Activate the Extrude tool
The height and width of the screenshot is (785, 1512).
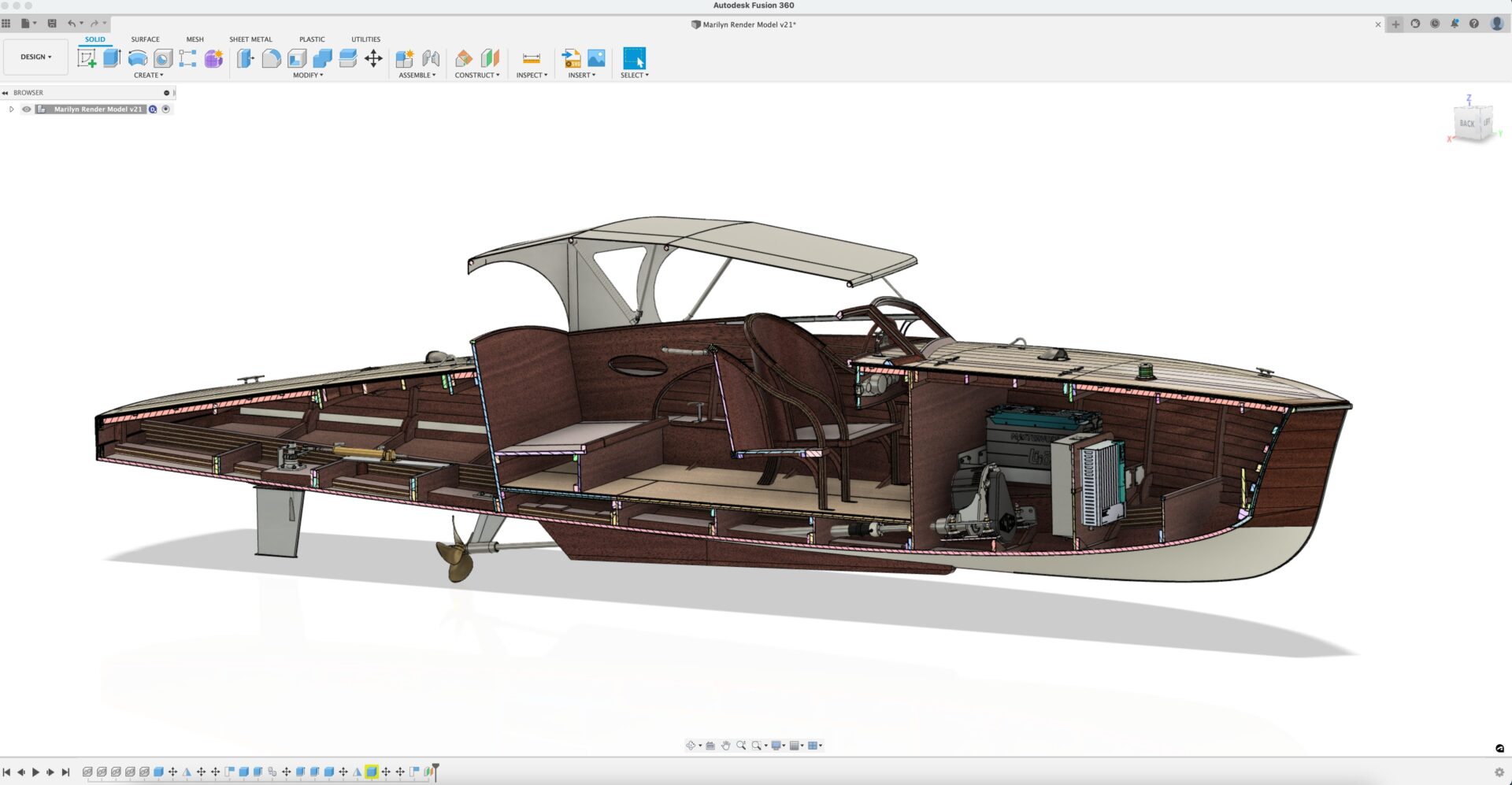point(112,58)
